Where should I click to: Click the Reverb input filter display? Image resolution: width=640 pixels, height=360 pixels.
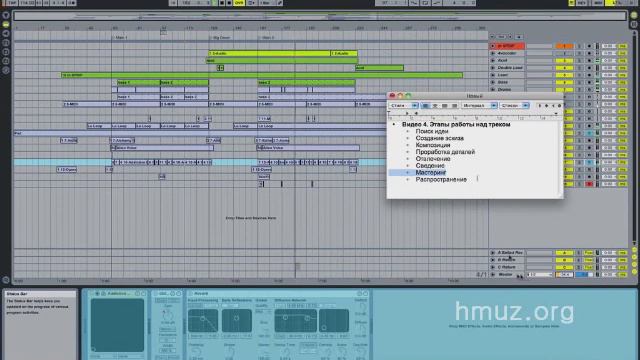[x=203, y=320]
